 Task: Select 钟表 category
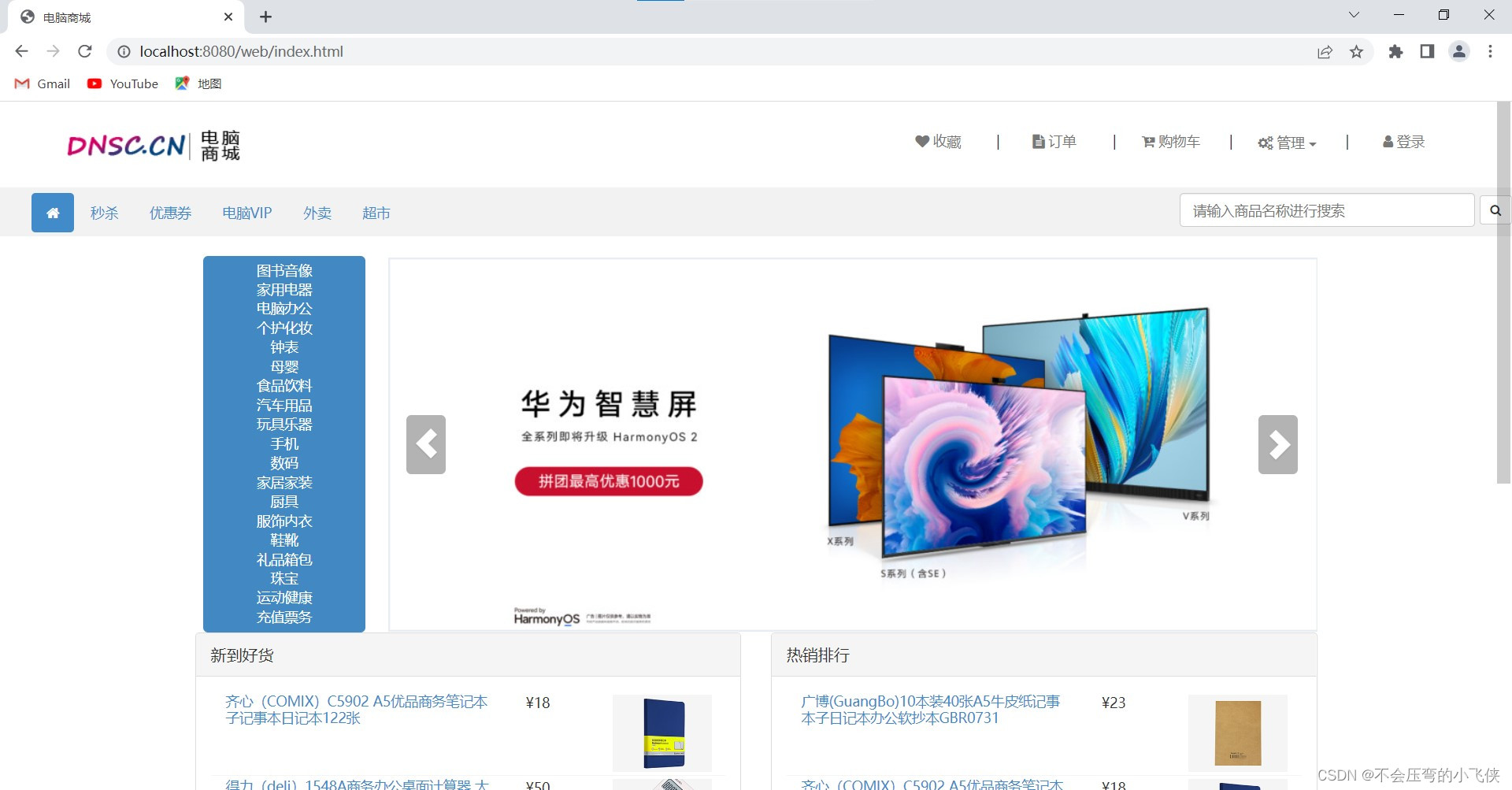[284, 347]
